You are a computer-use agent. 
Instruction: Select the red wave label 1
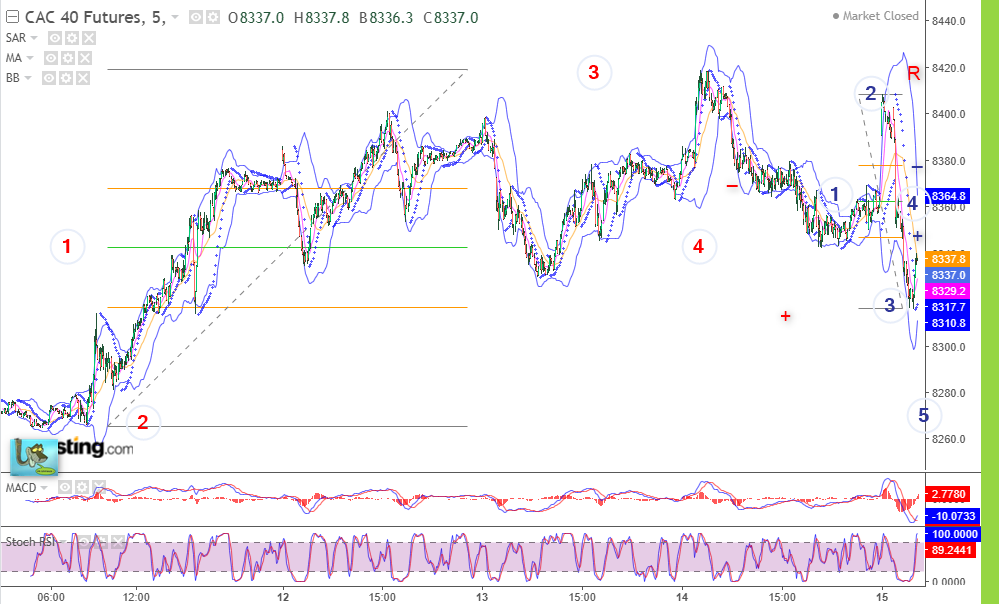[67, 246]
